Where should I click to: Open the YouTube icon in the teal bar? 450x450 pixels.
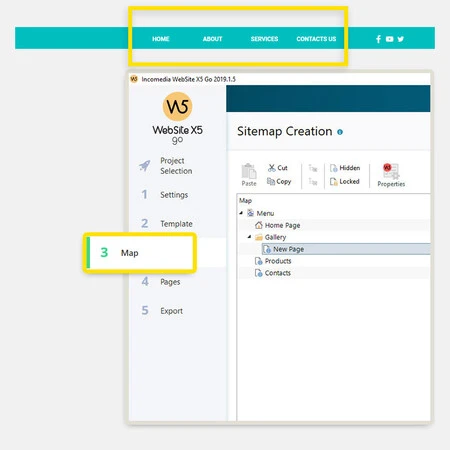389,39
